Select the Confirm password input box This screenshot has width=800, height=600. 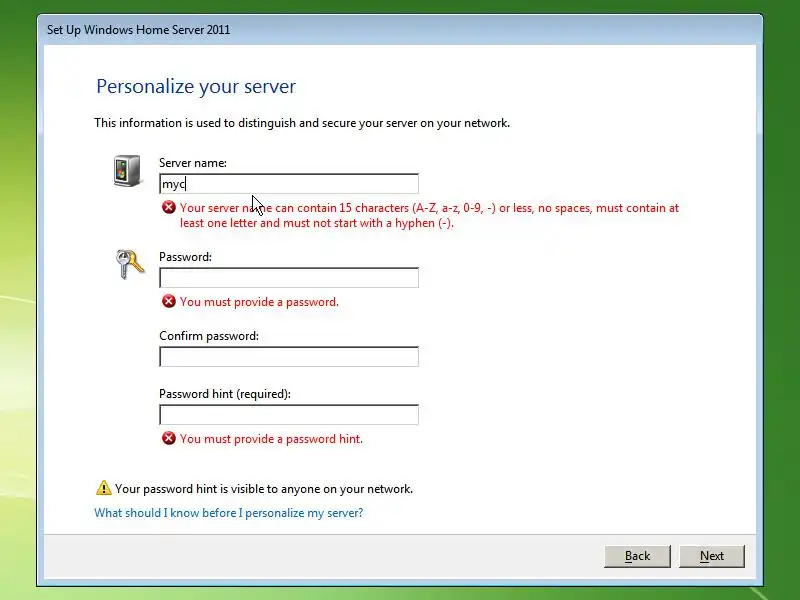click(289, 357)
